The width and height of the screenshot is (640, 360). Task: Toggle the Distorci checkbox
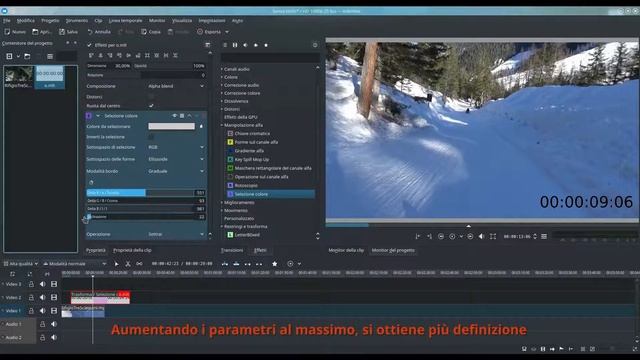point(151,97)
